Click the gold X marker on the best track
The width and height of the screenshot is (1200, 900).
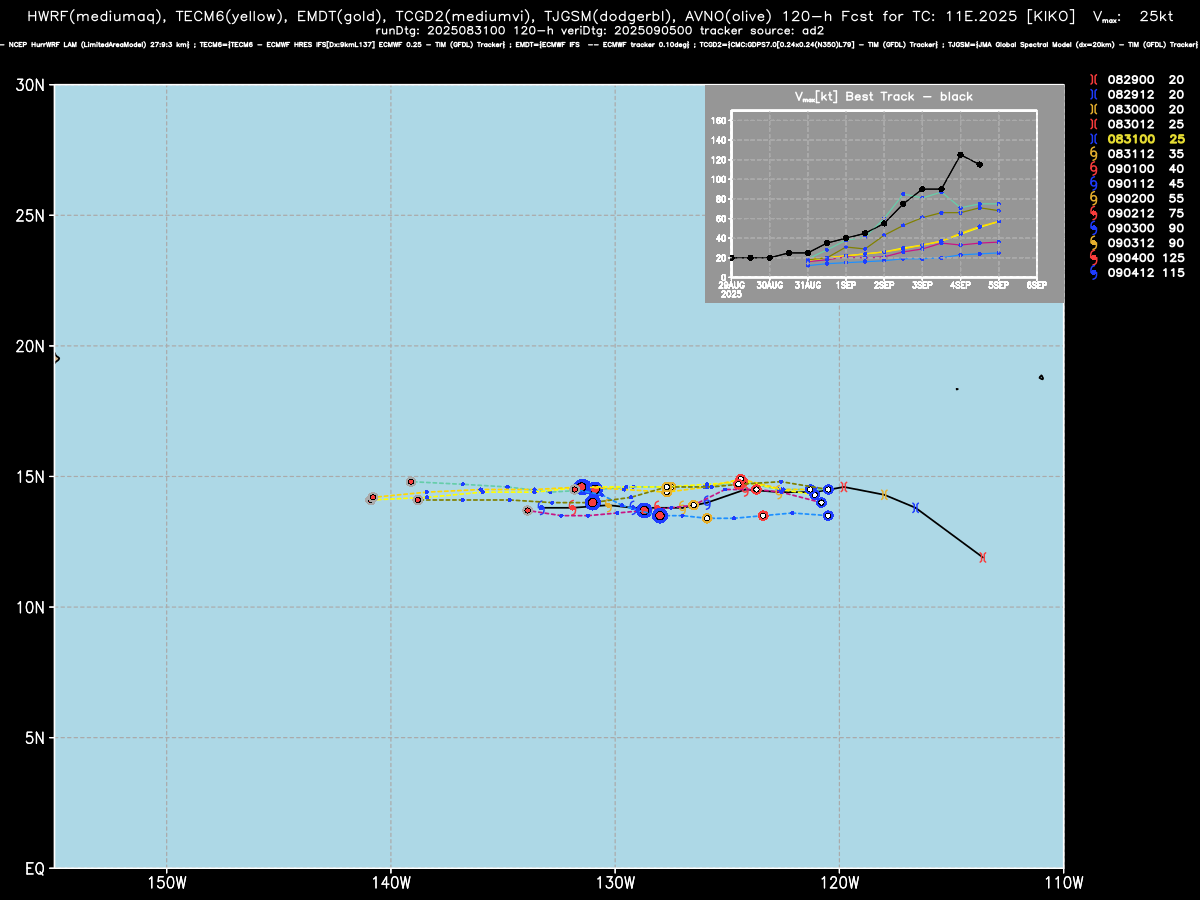pos(884,495)
